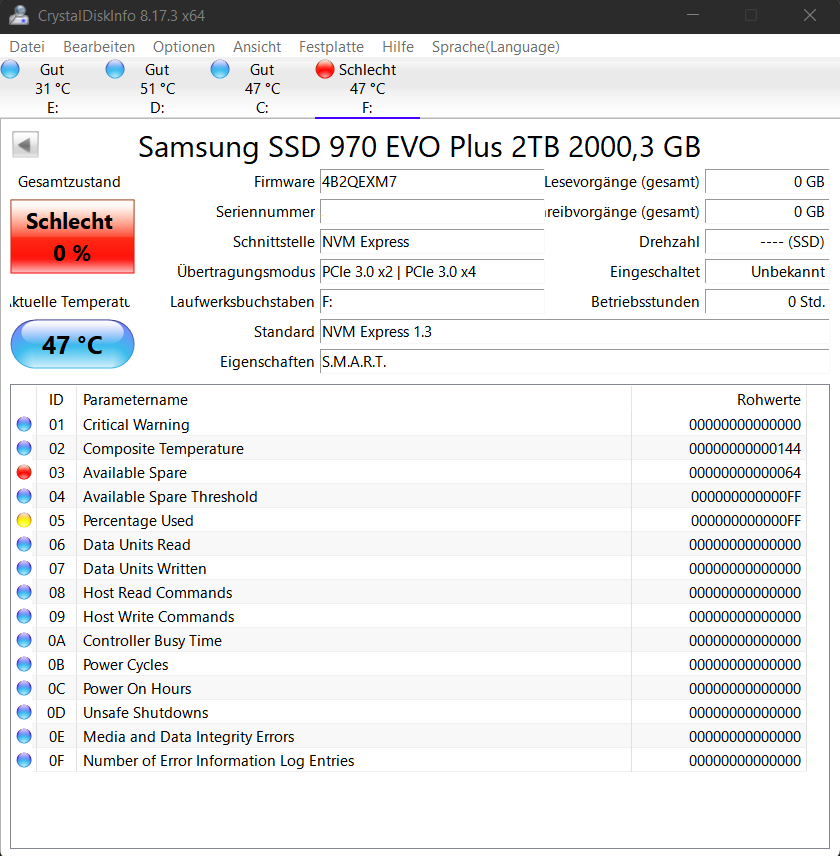
Task: Select the Available Spare Threshold parameter name
Action: click(170, 497)
